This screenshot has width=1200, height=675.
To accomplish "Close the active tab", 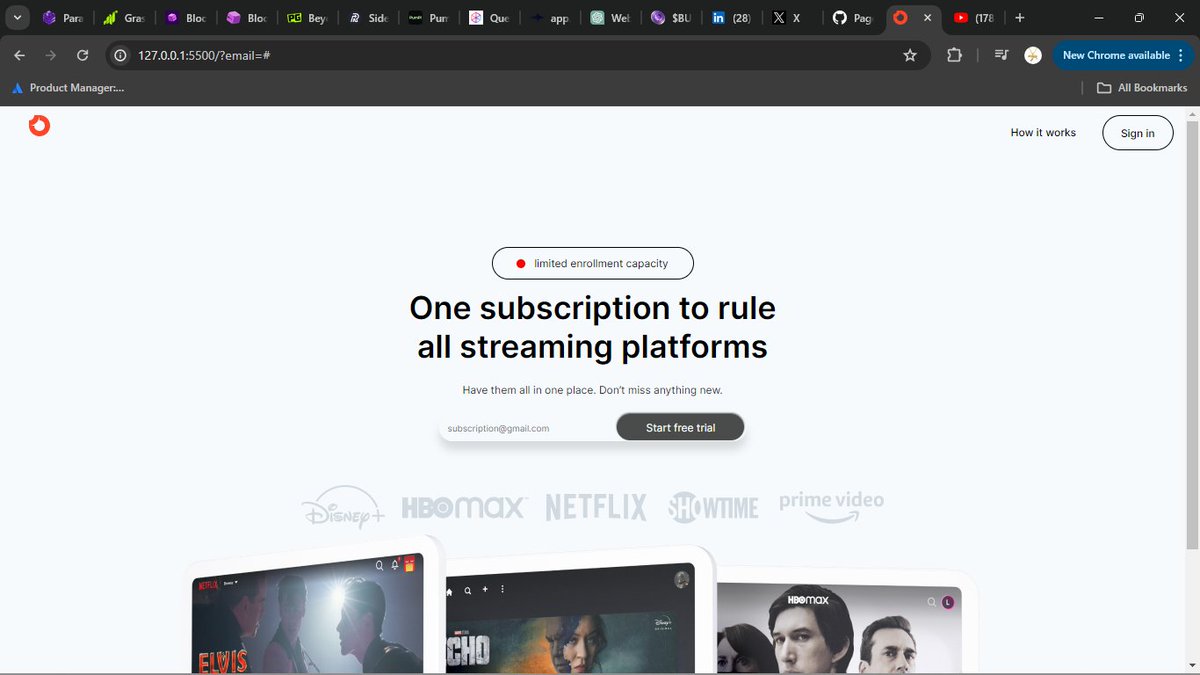I will (927, 18).
